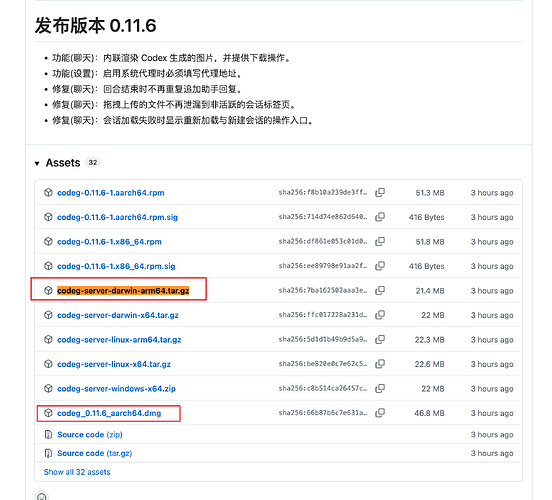Click hash text sha256:7ba162502aaa3e

(x=323, y=290)
